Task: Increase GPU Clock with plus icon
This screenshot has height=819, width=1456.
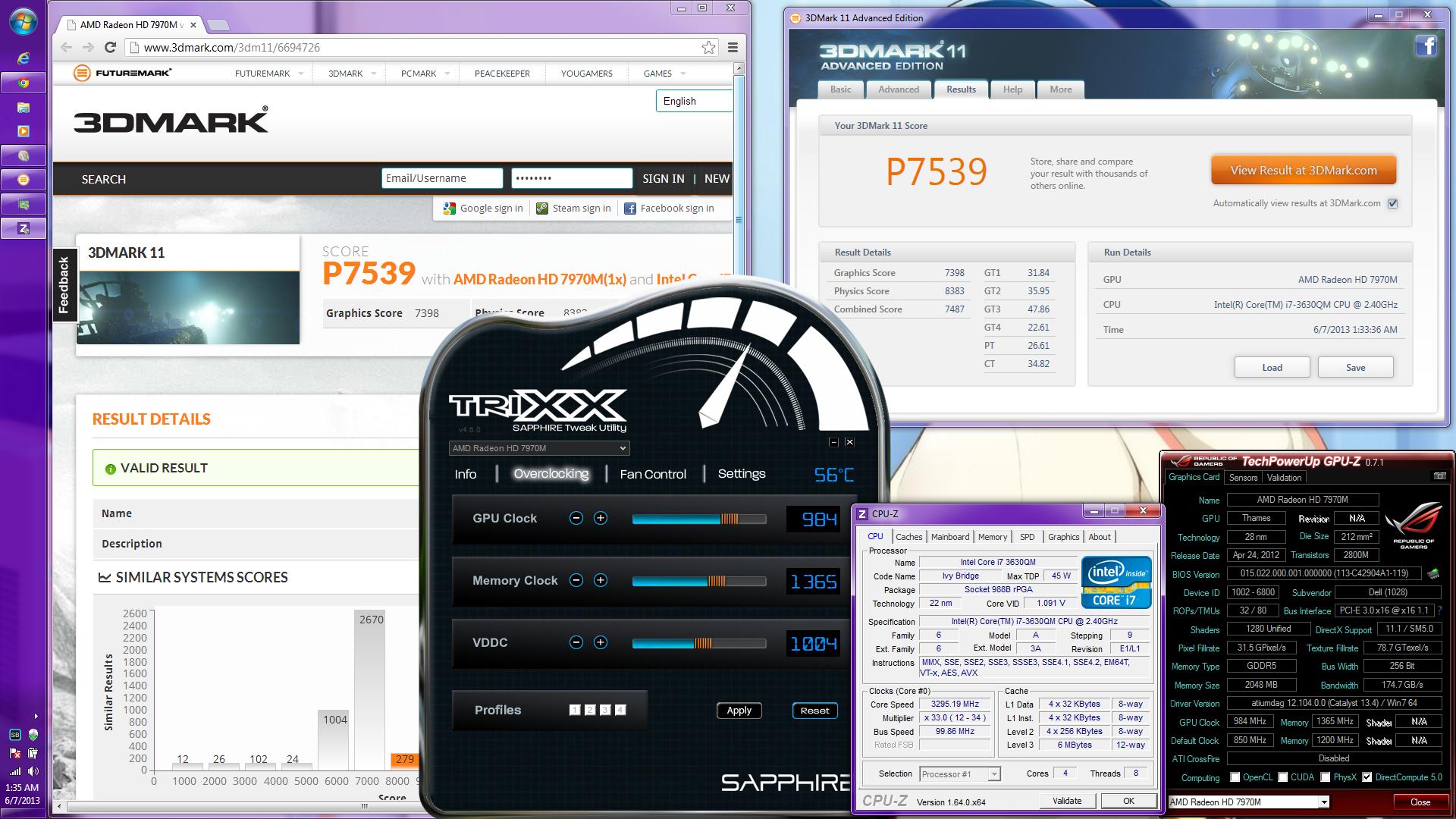Action: coord(601,518)
